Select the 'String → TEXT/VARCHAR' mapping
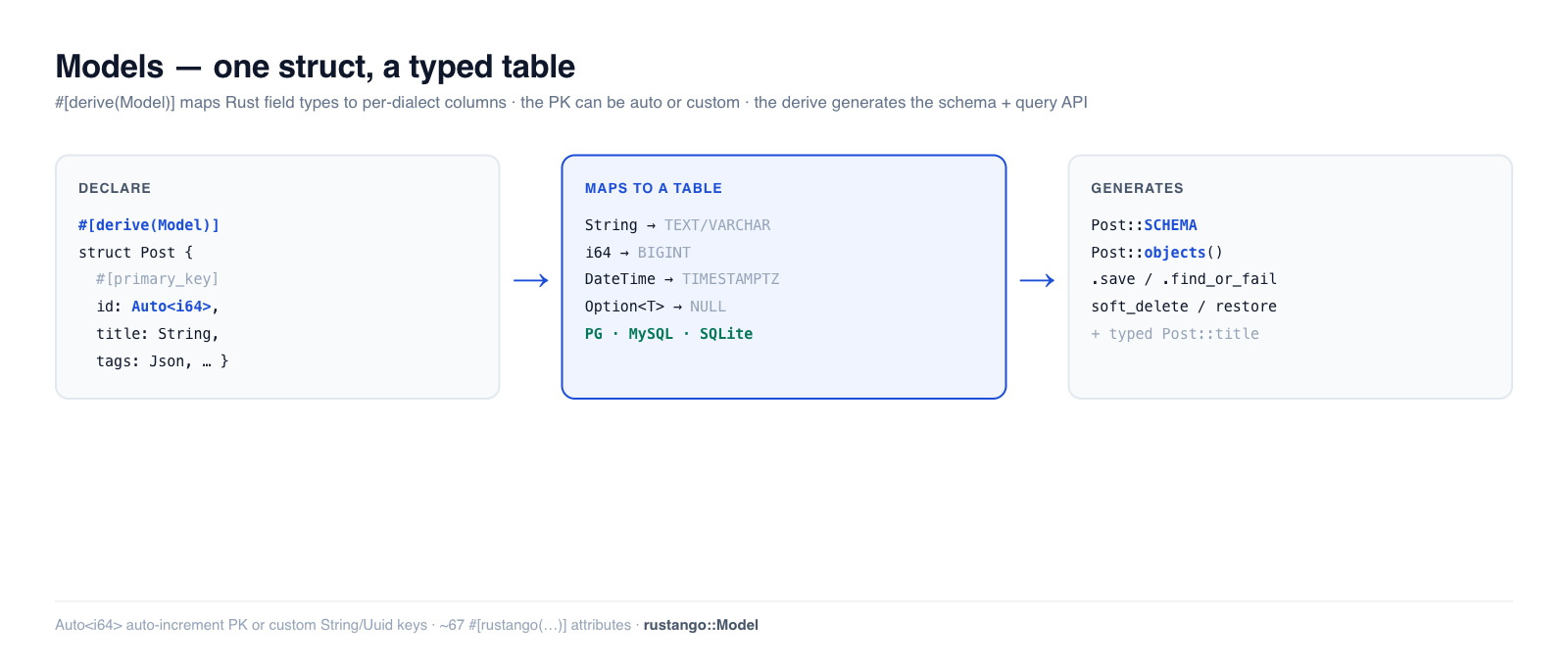Image resolution: width=1568 pixels, height=666 pixels. click(x=678, y=225)
